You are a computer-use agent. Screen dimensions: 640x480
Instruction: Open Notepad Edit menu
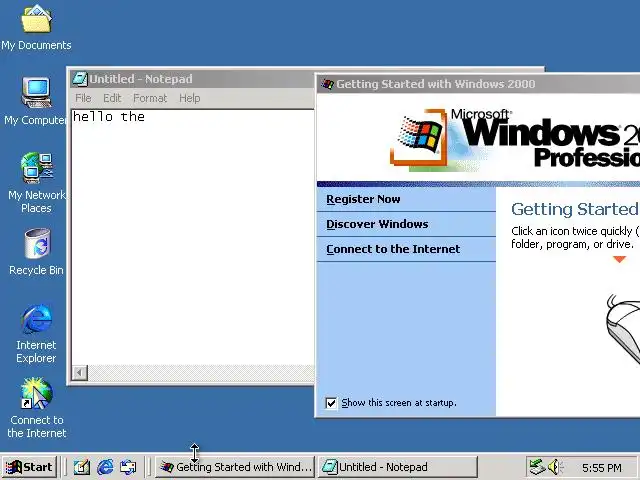pyautogui.click(x=112, y=98)
